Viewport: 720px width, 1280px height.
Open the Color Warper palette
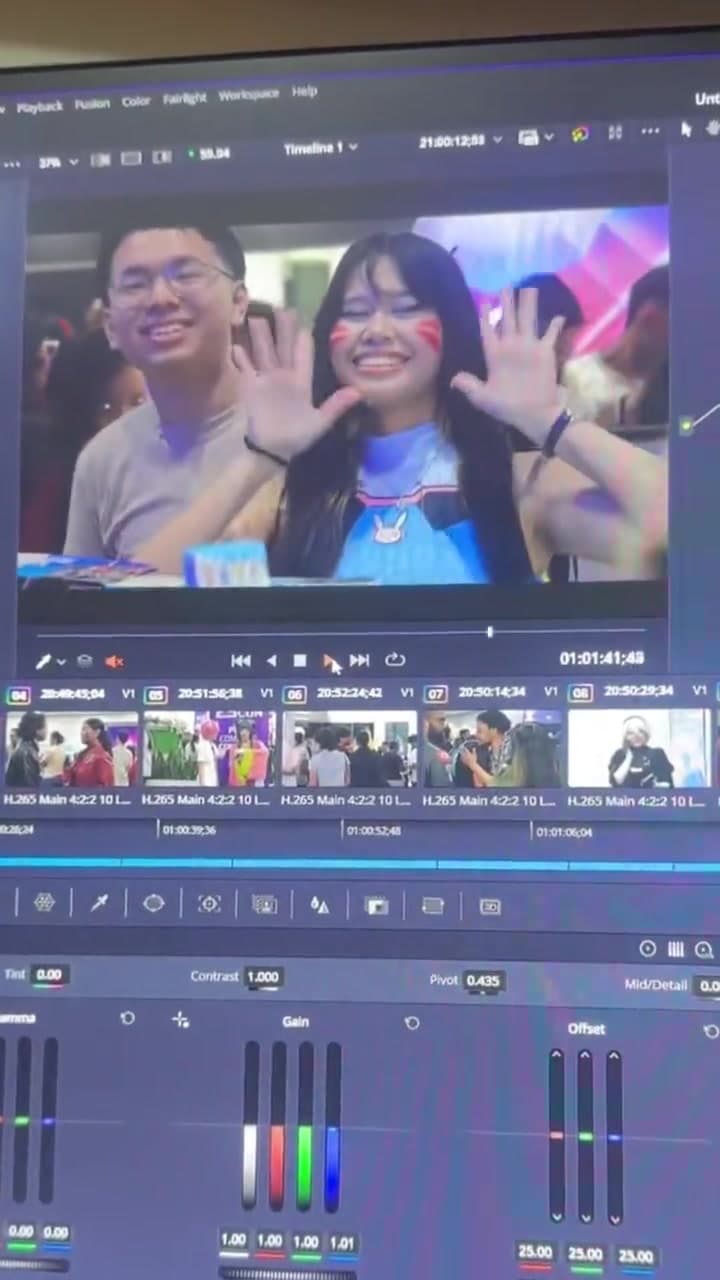[44, 902]
